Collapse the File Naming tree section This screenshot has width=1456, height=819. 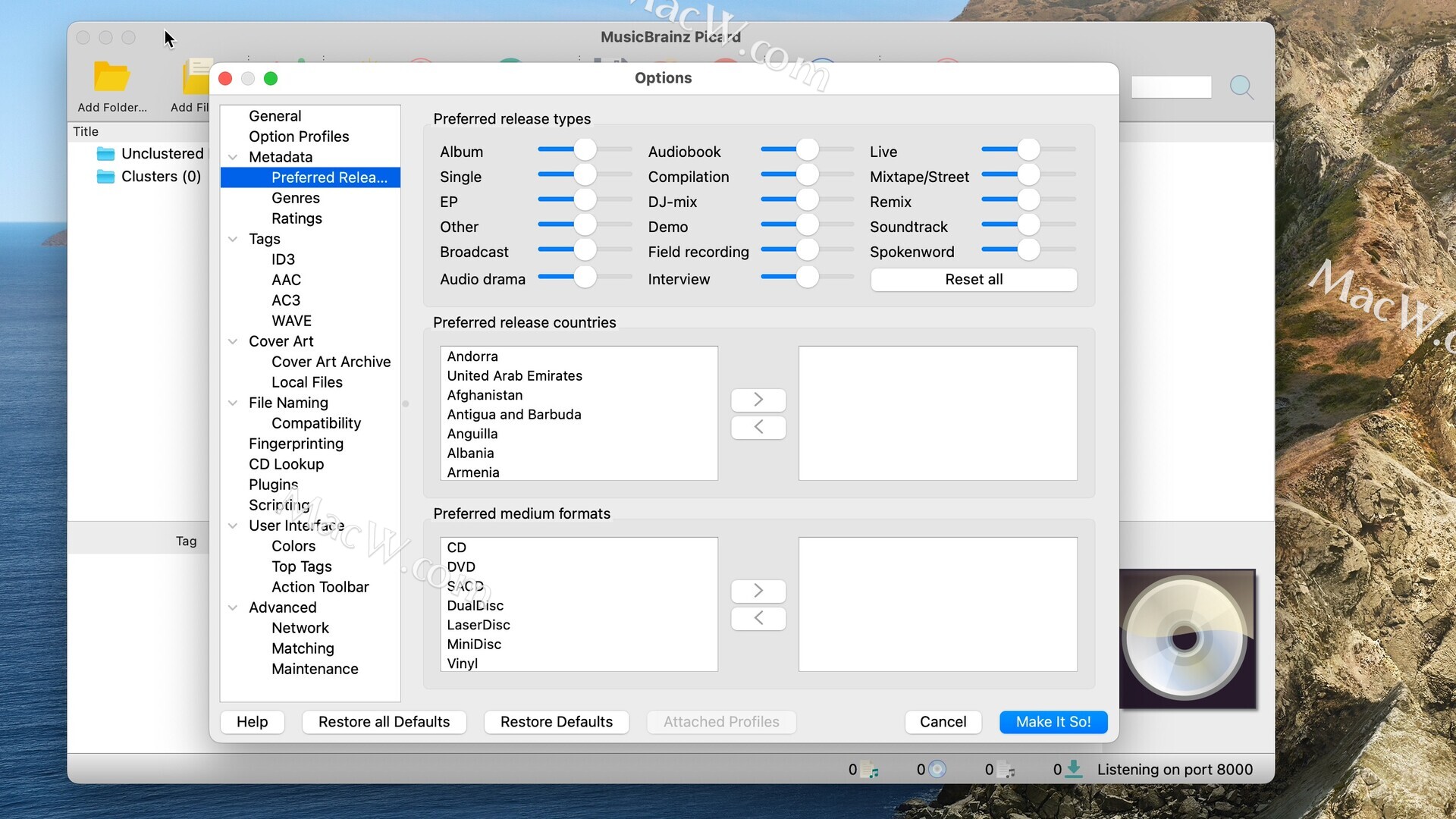point(233,403)
